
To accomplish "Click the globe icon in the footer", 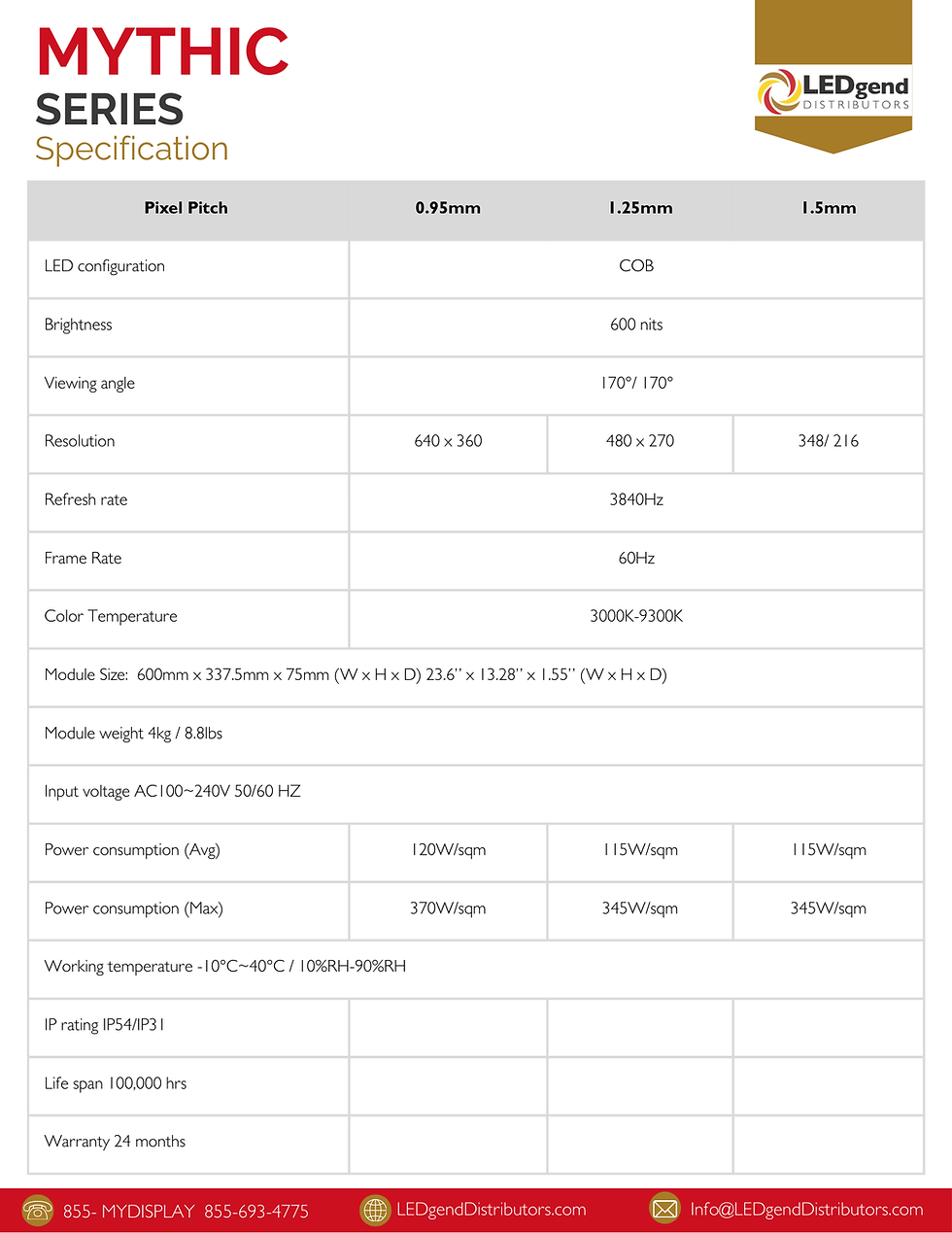I will pyautogui.click(x=375, y=1210).
